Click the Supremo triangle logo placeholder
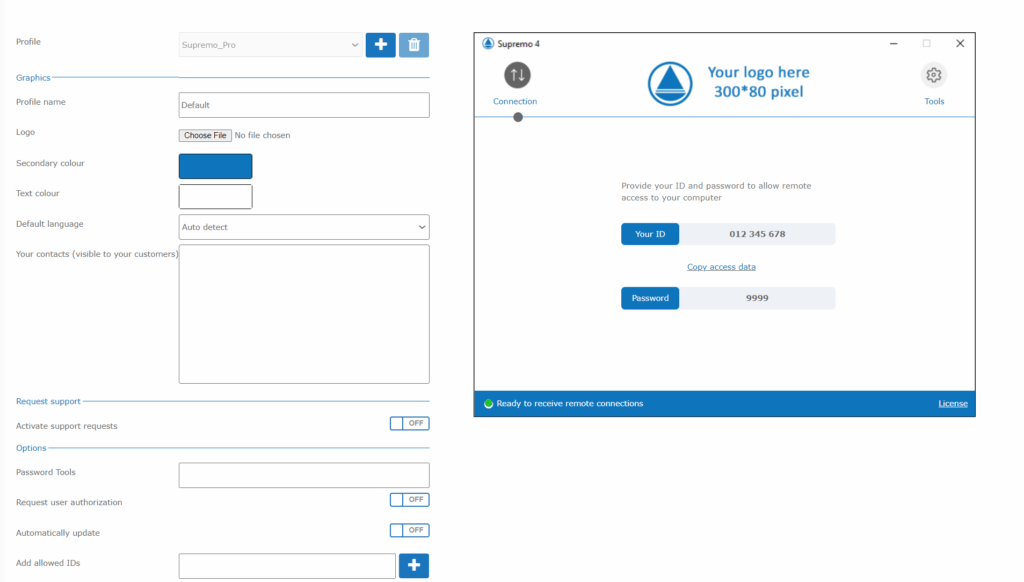This screenshot has width=1024, height=582. point(670,84)
